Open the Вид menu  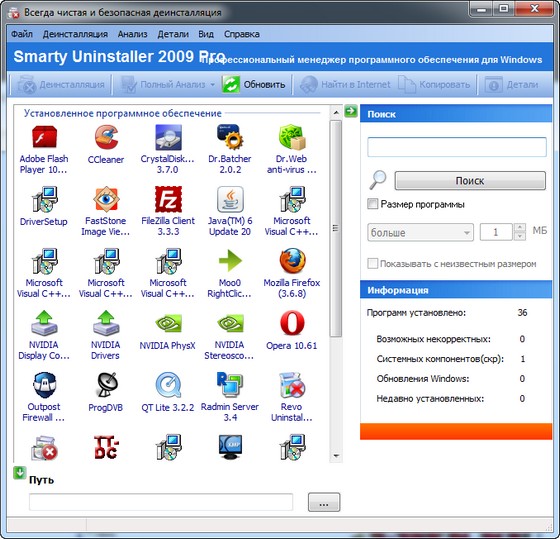pyautogui.click(x=206, y=34)
